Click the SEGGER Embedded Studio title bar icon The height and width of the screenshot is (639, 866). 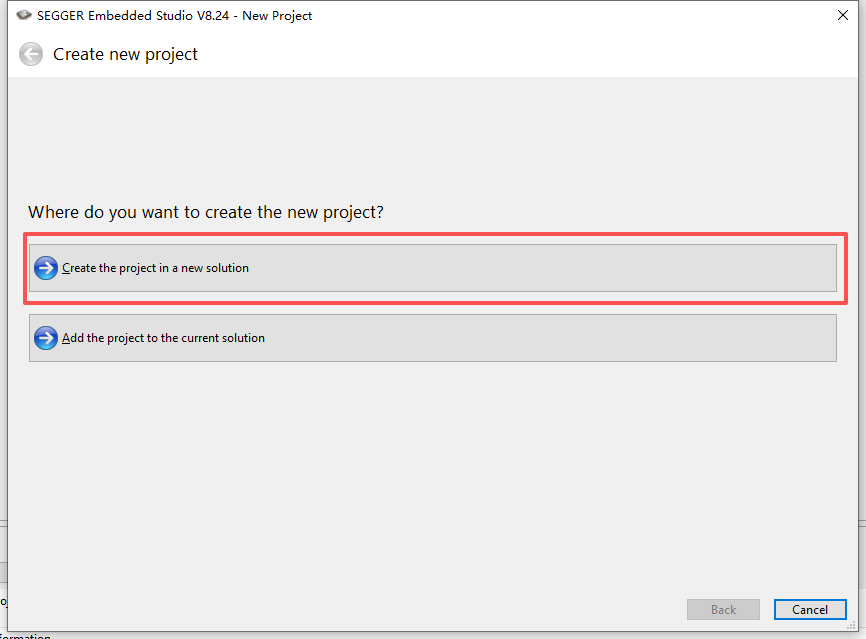24,16
